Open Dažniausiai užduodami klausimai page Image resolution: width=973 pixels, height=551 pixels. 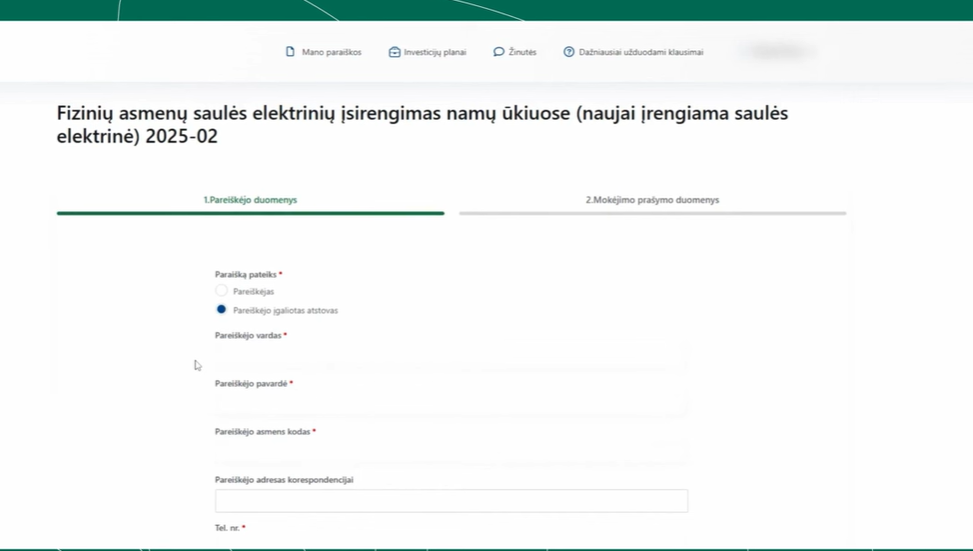click(x=641, y=52)
